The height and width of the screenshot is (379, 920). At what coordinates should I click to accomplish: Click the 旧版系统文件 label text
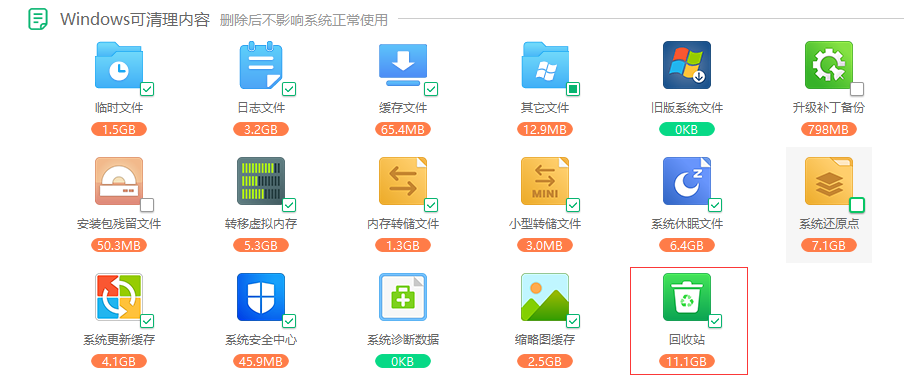[686, 108]
